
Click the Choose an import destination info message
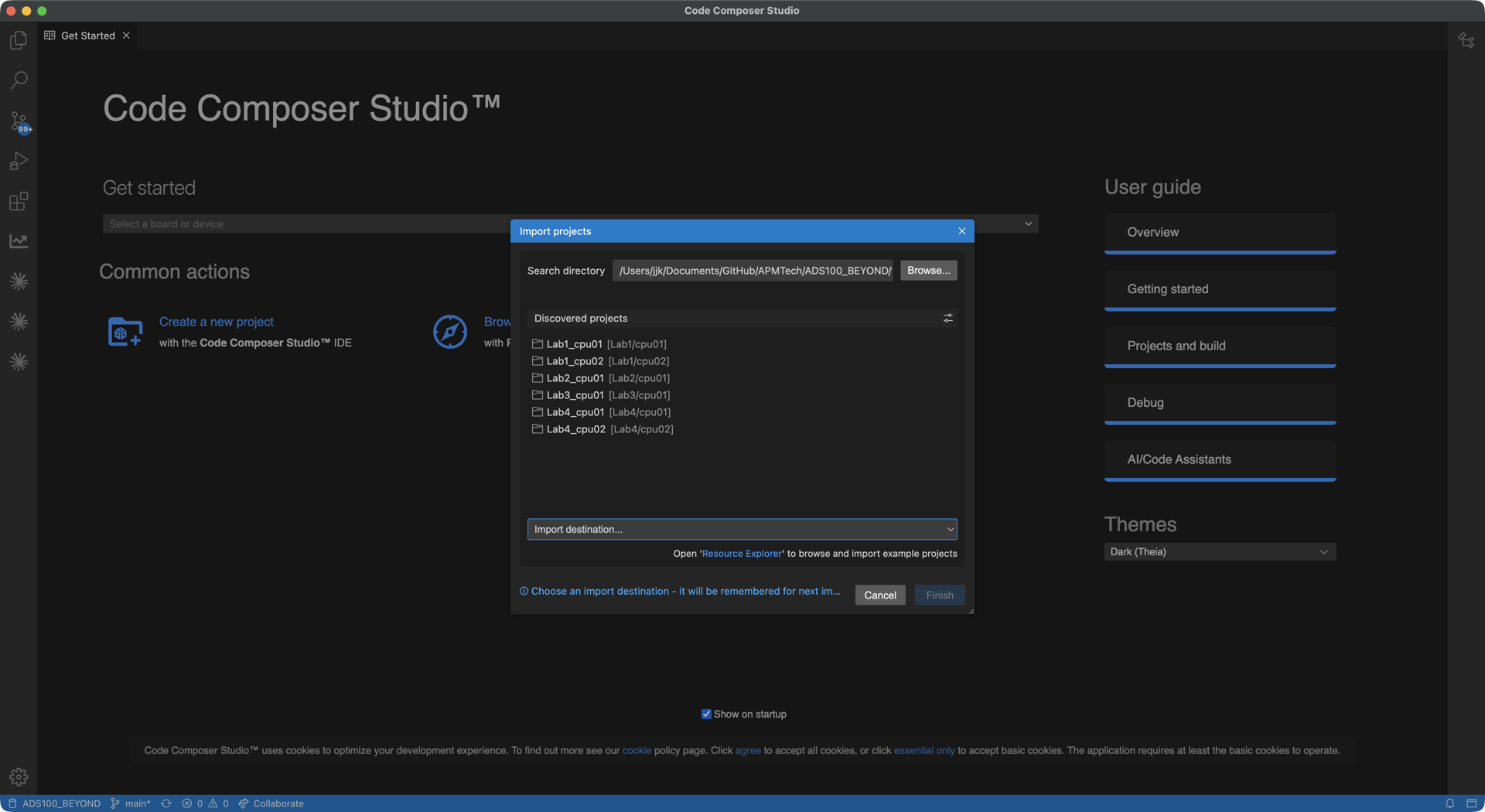tap(680, 591)
